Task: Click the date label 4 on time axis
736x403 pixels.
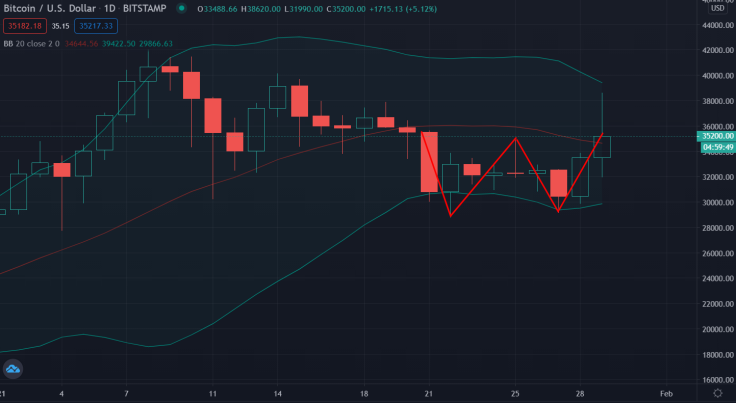Action: tap(61, 394)
